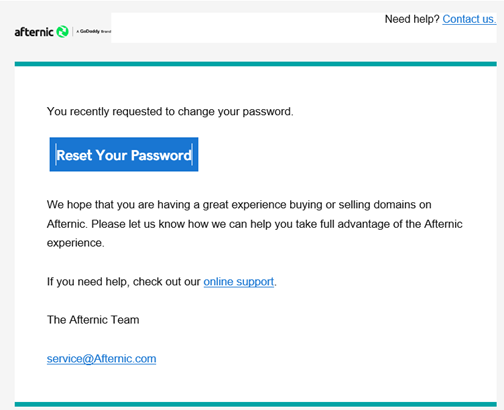Click the green Afternic circular arrows logo
This screenshot has width=504, height=410.
(x=62, y=32)
